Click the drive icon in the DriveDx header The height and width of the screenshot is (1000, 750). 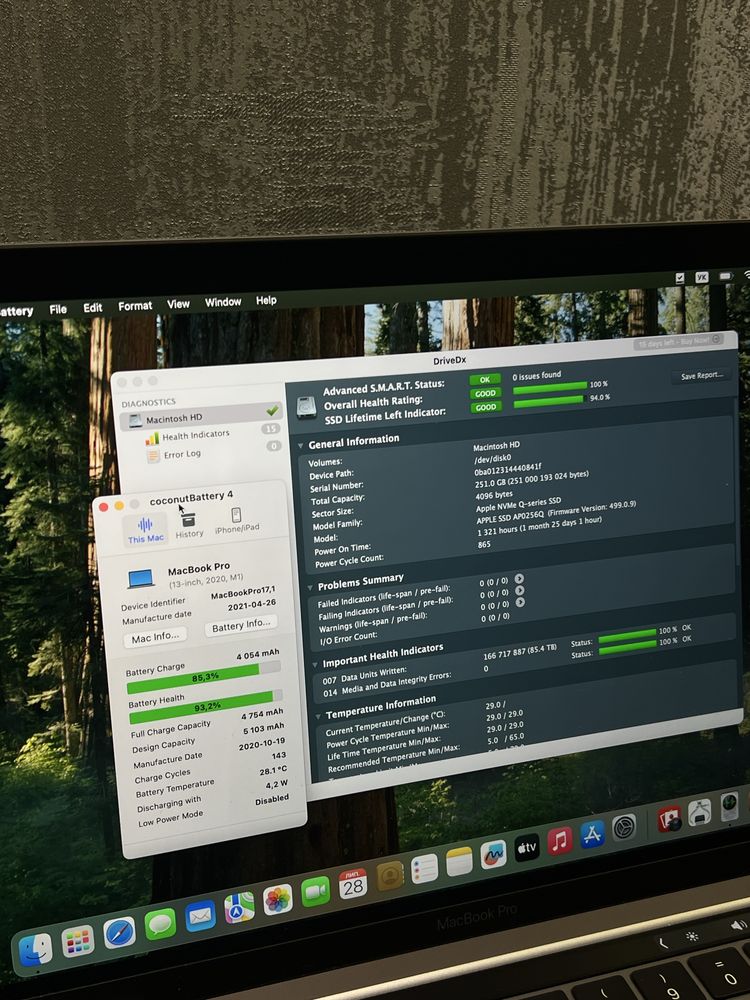coord(307,407)
